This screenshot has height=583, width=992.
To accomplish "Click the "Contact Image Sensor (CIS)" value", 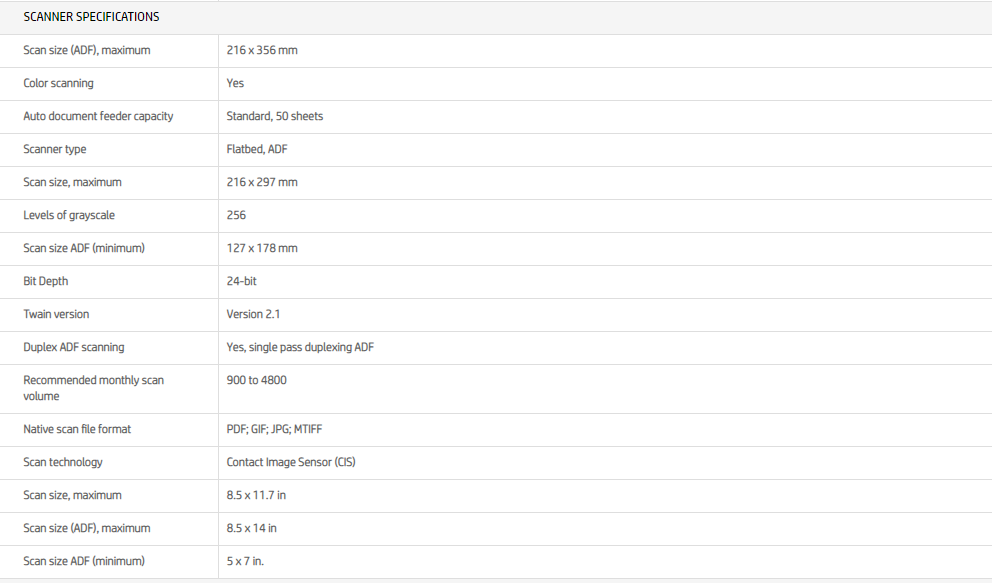I will tap(291, 462).
